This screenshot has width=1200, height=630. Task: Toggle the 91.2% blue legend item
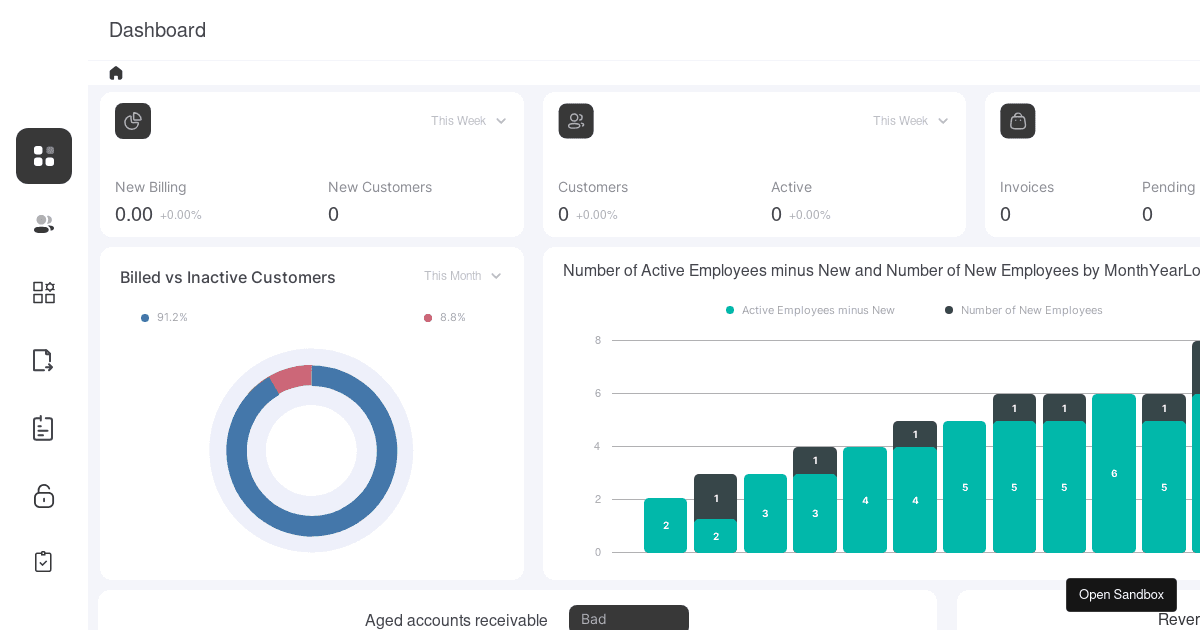[165, 317]
